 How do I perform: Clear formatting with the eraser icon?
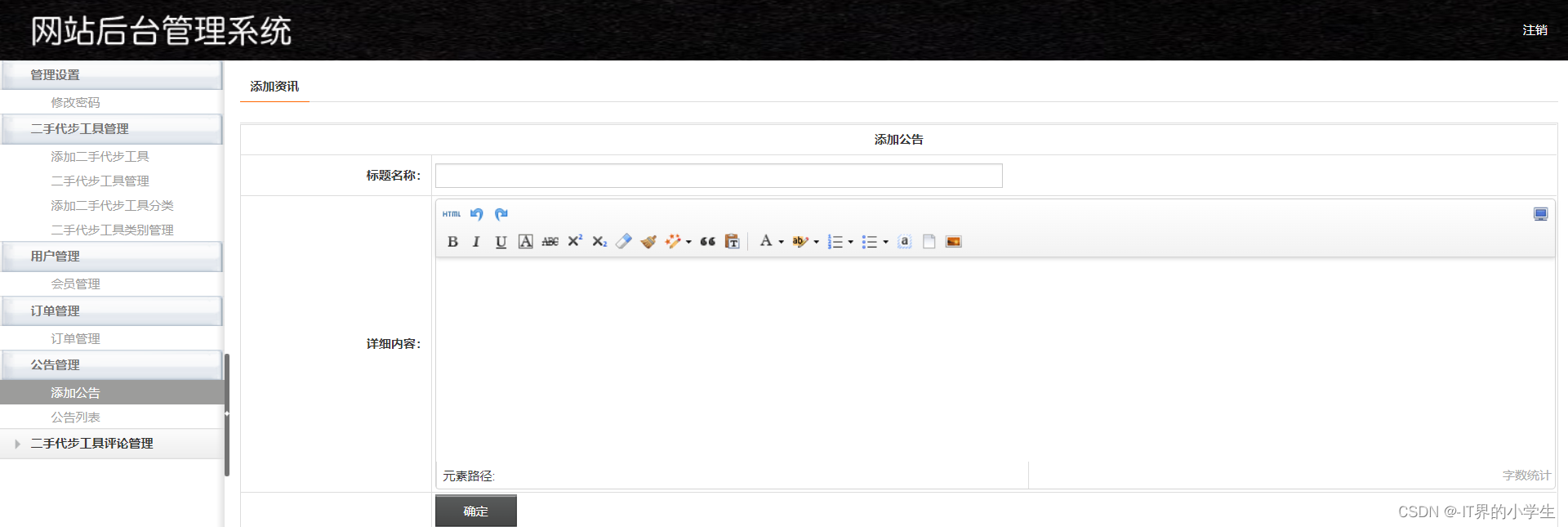click(x=624, y=242)
